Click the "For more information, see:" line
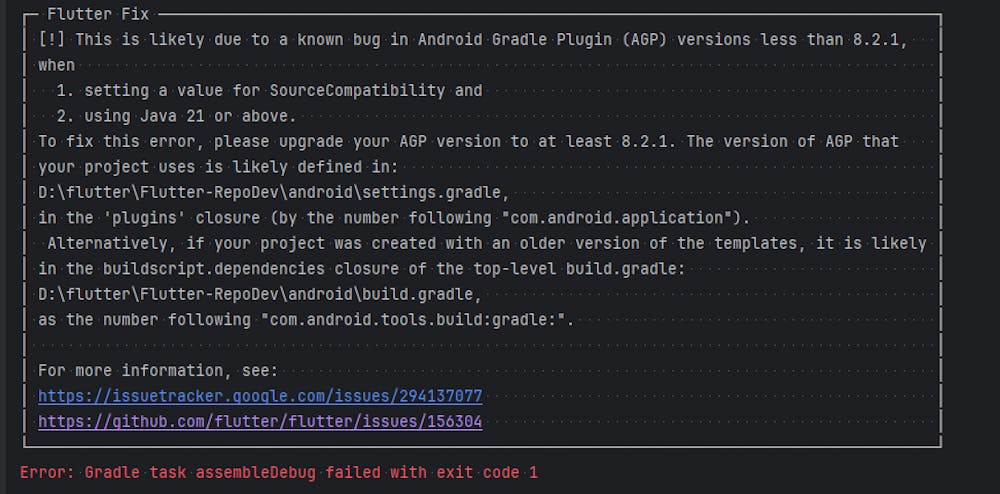Screen dimensions: 1000x494 coord(158,370)
